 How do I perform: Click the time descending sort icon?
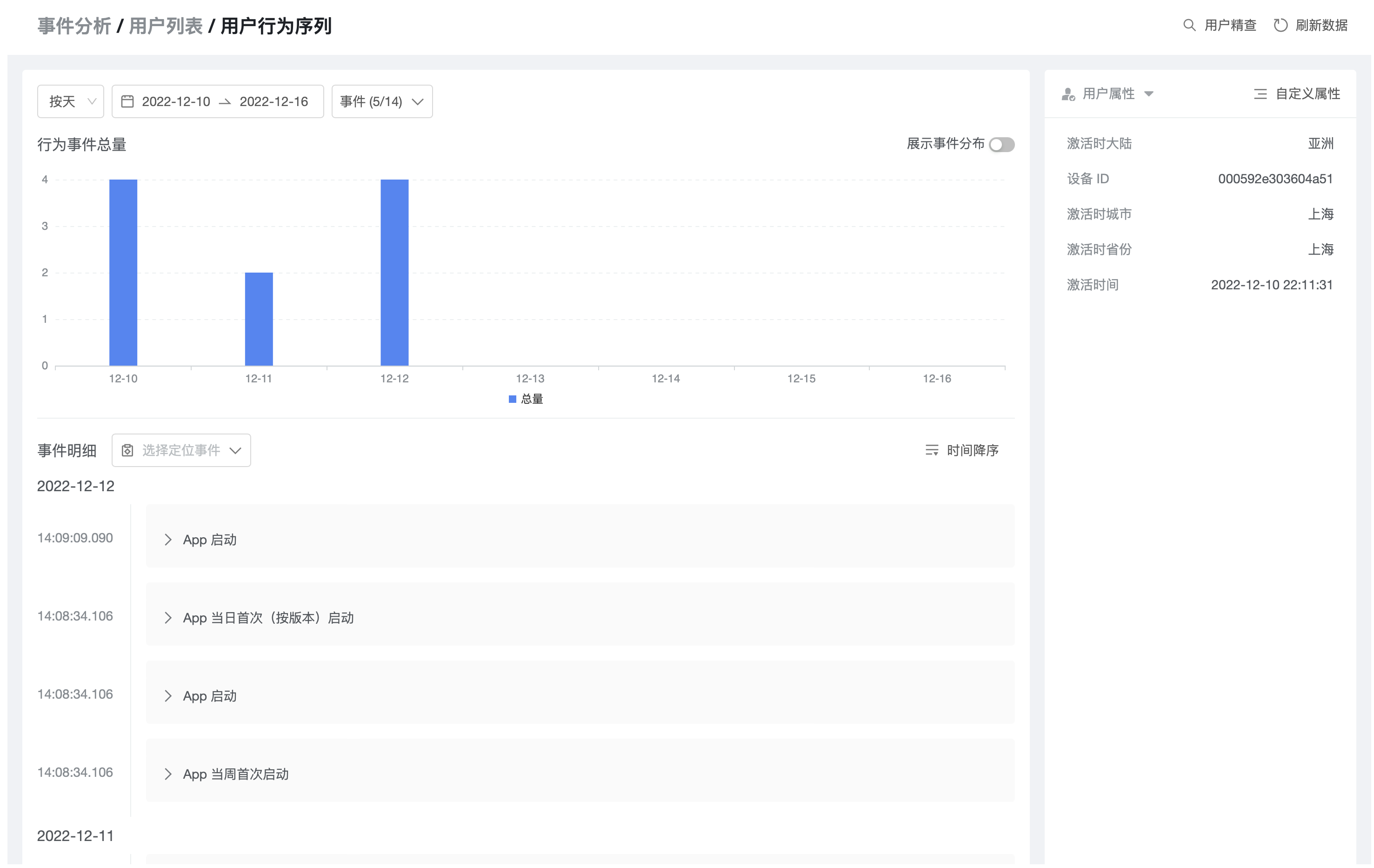click(x=931, y=450)
